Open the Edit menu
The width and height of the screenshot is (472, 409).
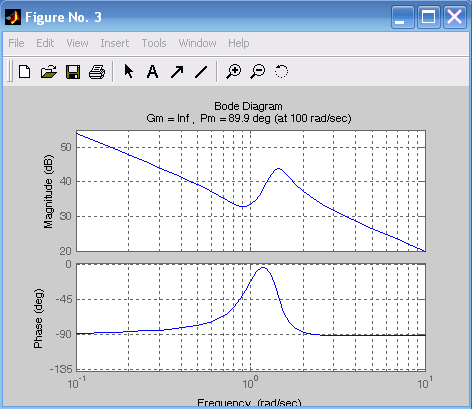coord(45,43)
